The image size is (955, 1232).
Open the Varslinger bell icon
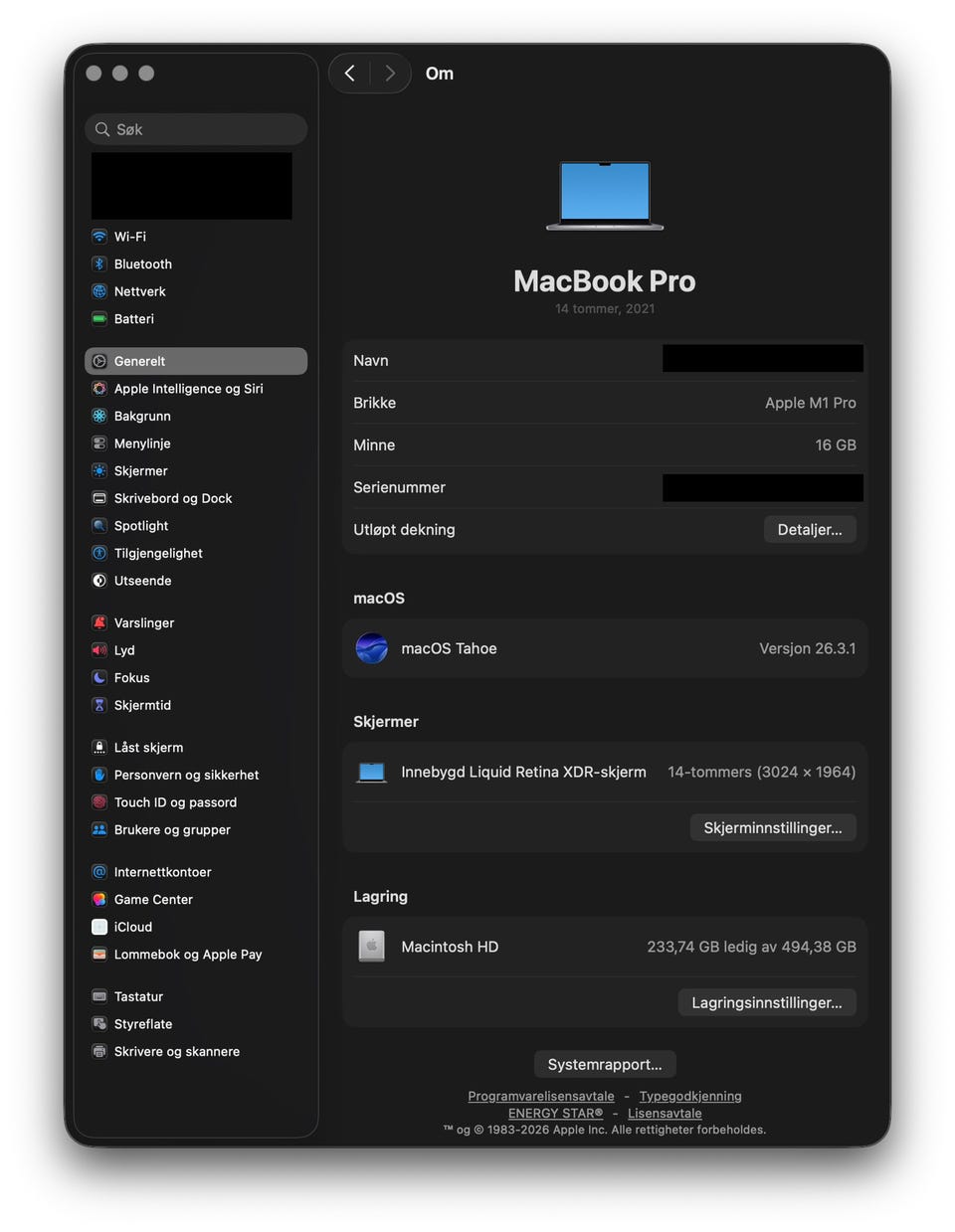pyautogui.click(x=99, y=622)
